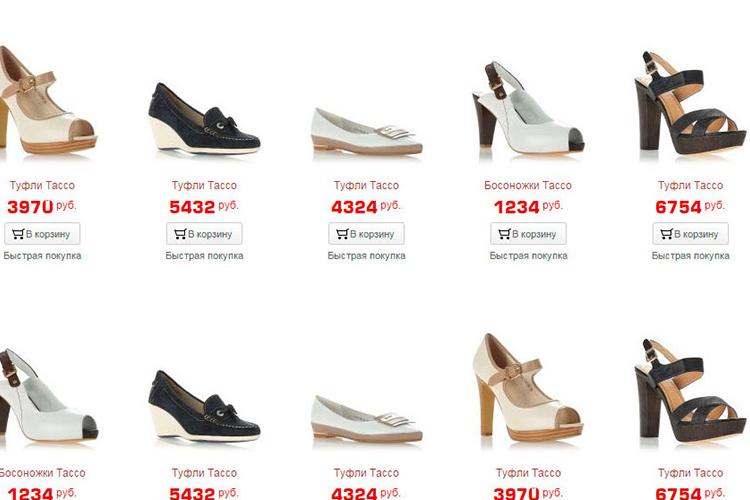This screenshot has width=750, height=500.
Task: Add 6754 руб. platform sandals to cart
Action: click(691, 234)
